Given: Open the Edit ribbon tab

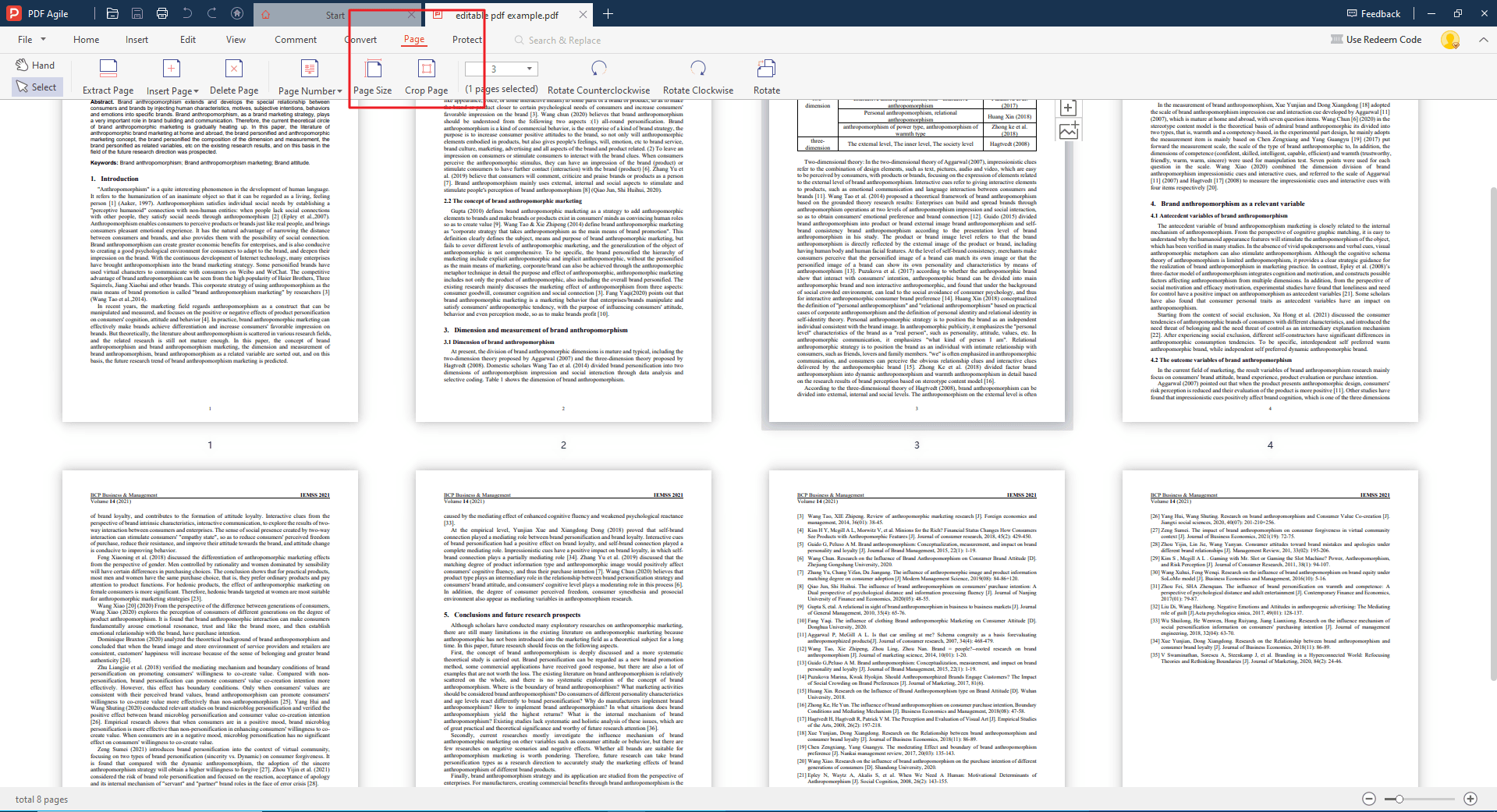Looking at the screenshot, I should pyautogui.click(x=188, y=40).
